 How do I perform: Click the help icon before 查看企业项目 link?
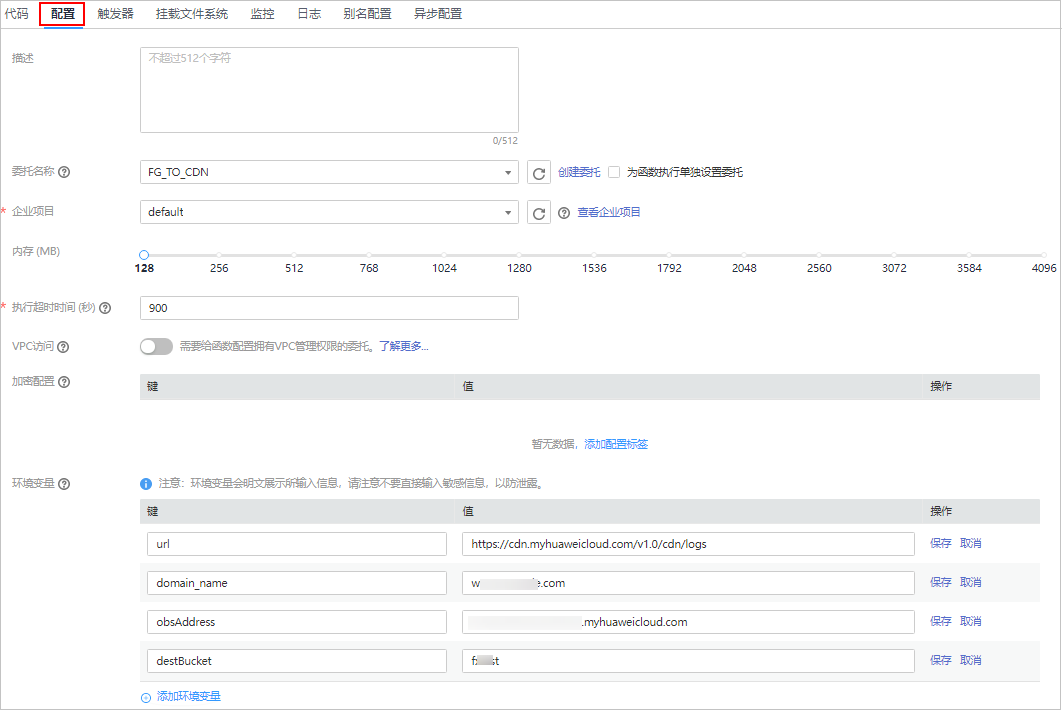(x=564, y=213)
